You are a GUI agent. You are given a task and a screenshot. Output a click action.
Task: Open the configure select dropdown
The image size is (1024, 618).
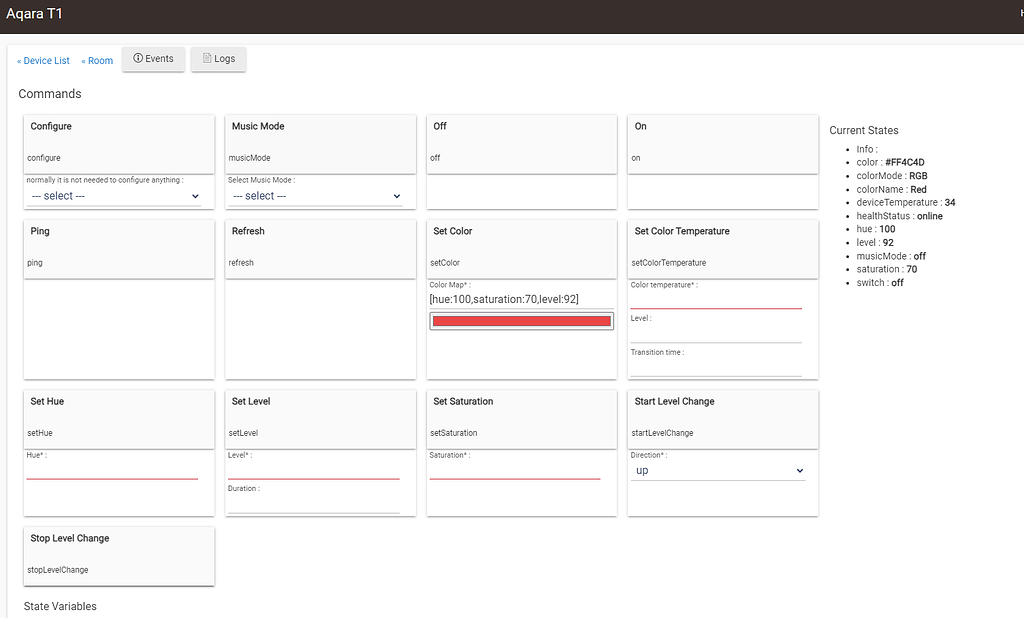pos(118,195)
